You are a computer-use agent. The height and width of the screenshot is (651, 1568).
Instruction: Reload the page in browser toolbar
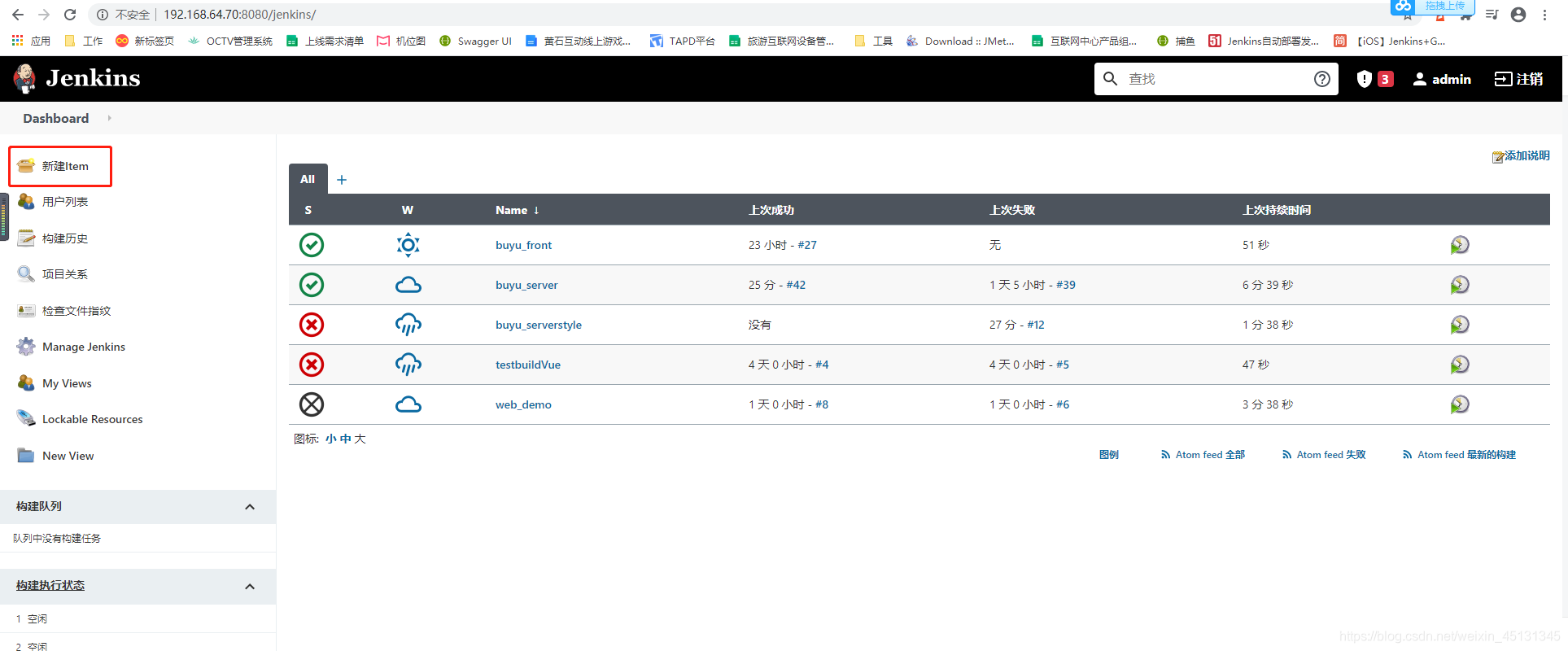tap(70, 15)
